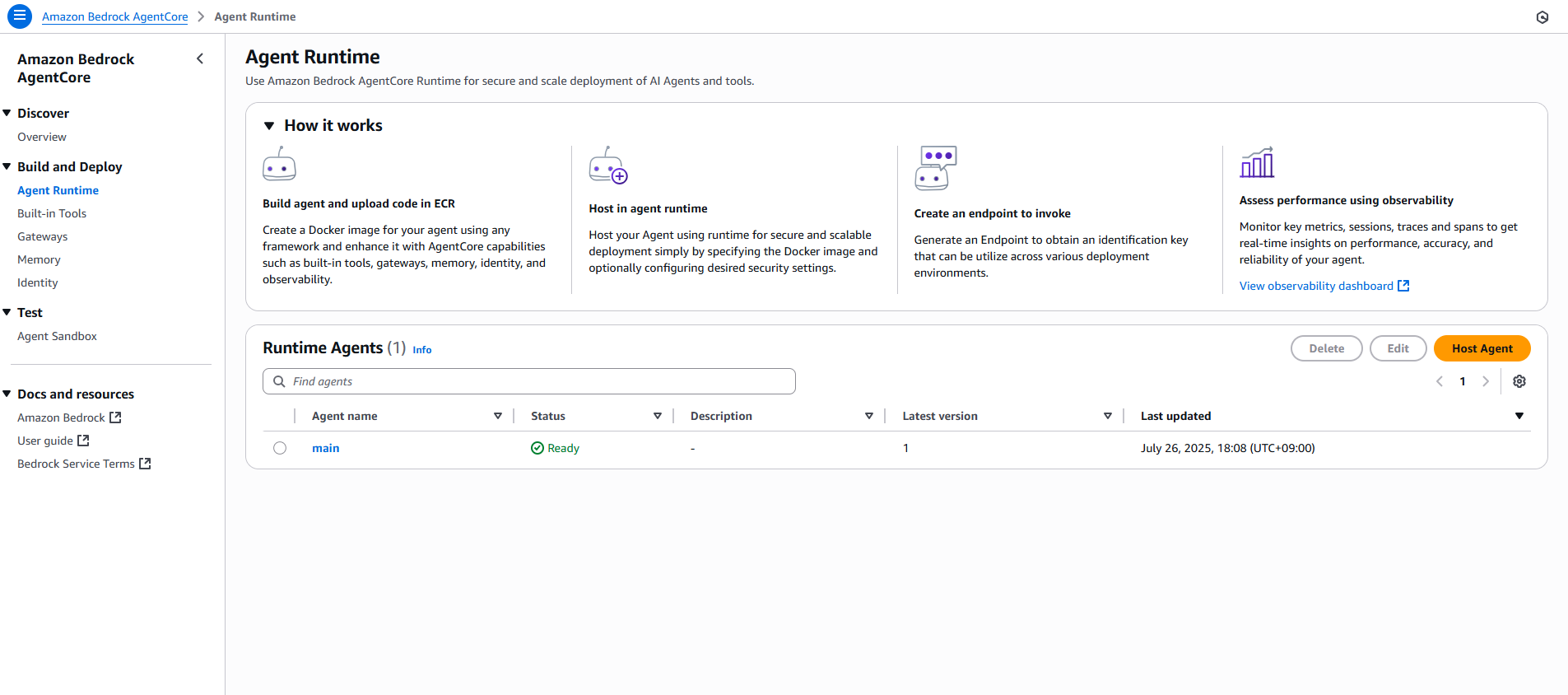The height and width of the screenshot is (695, 1568).
Task: Open Overview in the side navigation
Action: pos(42,137)
